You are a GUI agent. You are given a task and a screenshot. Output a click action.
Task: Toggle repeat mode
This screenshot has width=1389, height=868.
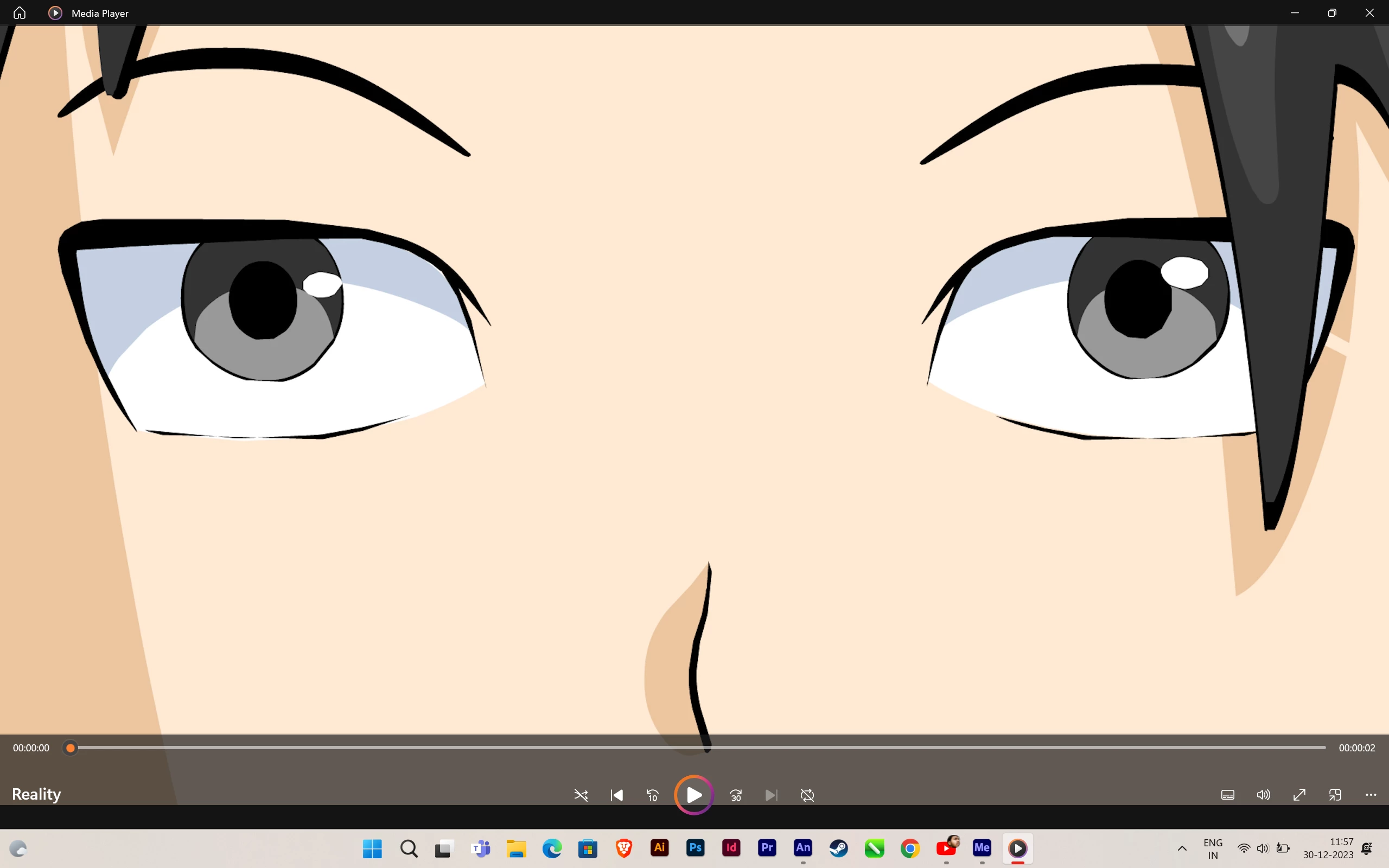pos(807,795)
